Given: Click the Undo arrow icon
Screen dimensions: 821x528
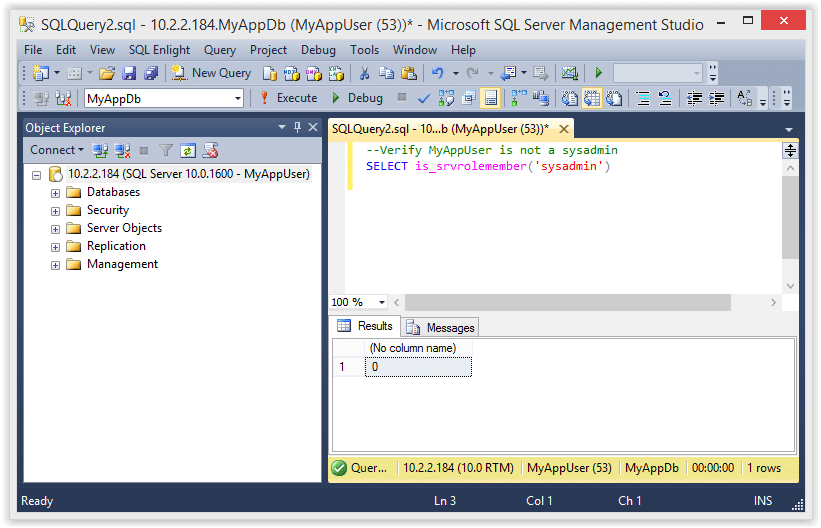Looking at the screenshot, I should (x=438, y=73).
